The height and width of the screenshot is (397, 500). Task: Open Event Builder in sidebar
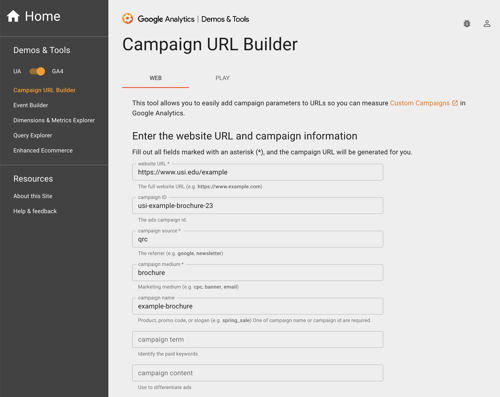pos(31,105)
